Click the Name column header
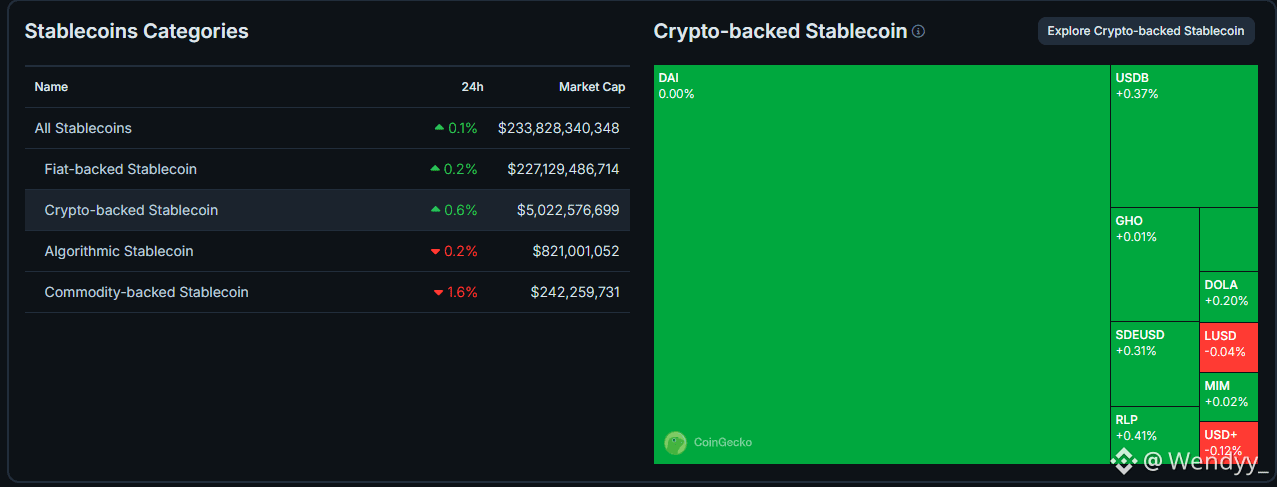 coord(51,87)
